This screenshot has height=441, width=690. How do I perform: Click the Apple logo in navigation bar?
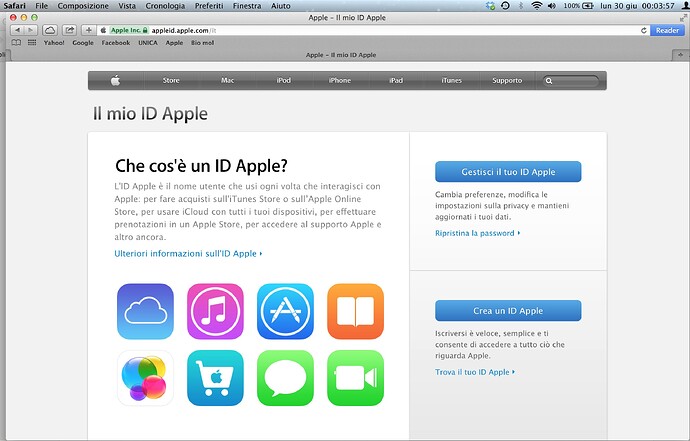(x=115, y=80)
